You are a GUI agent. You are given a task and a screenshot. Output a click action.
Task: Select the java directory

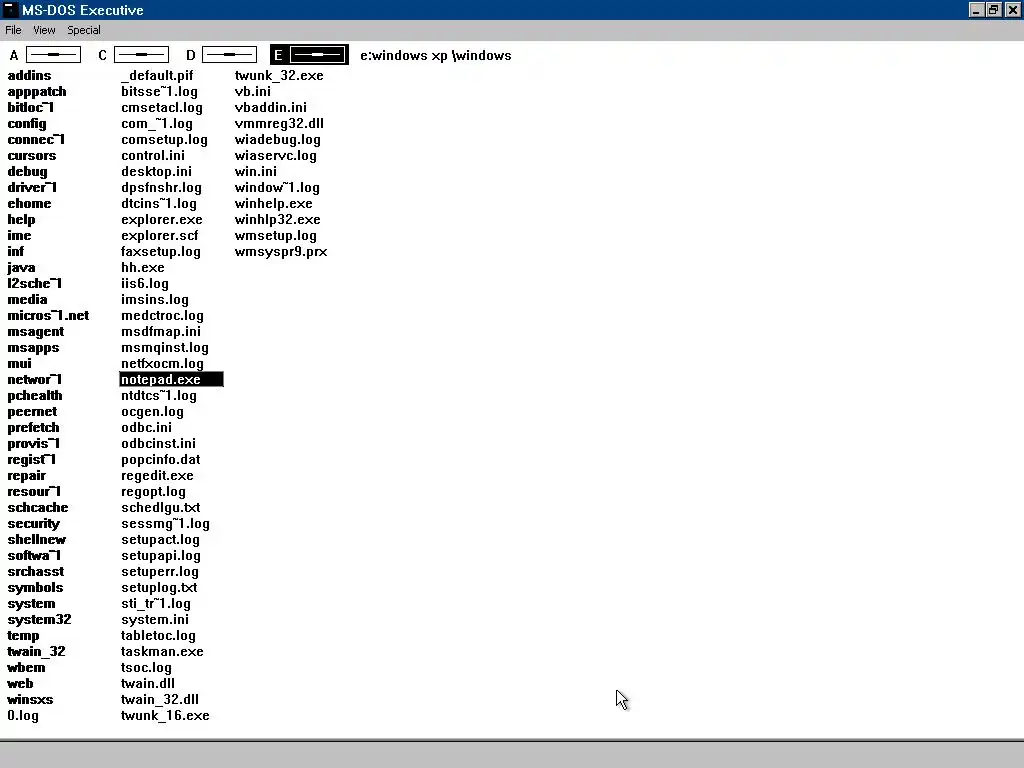pos(22,268)
